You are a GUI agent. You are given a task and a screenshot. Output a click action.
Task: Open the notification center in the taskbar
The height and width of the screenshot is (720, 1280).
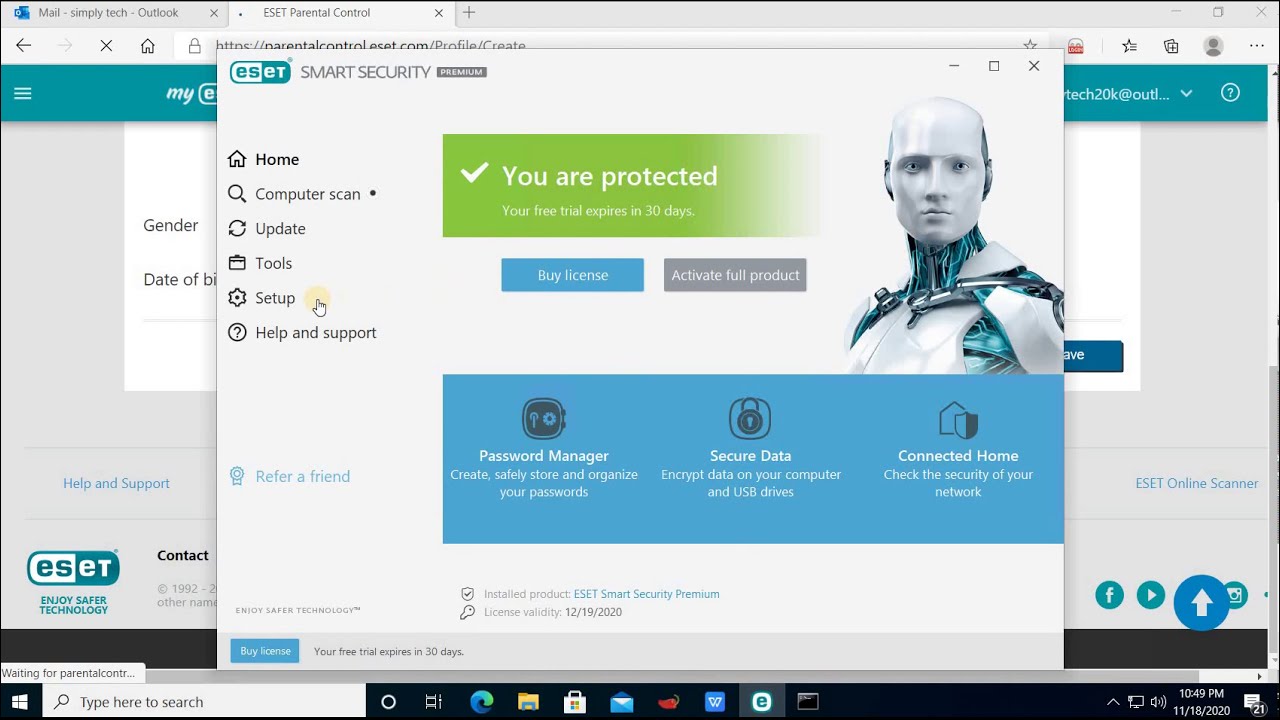tap(1256, 702)
